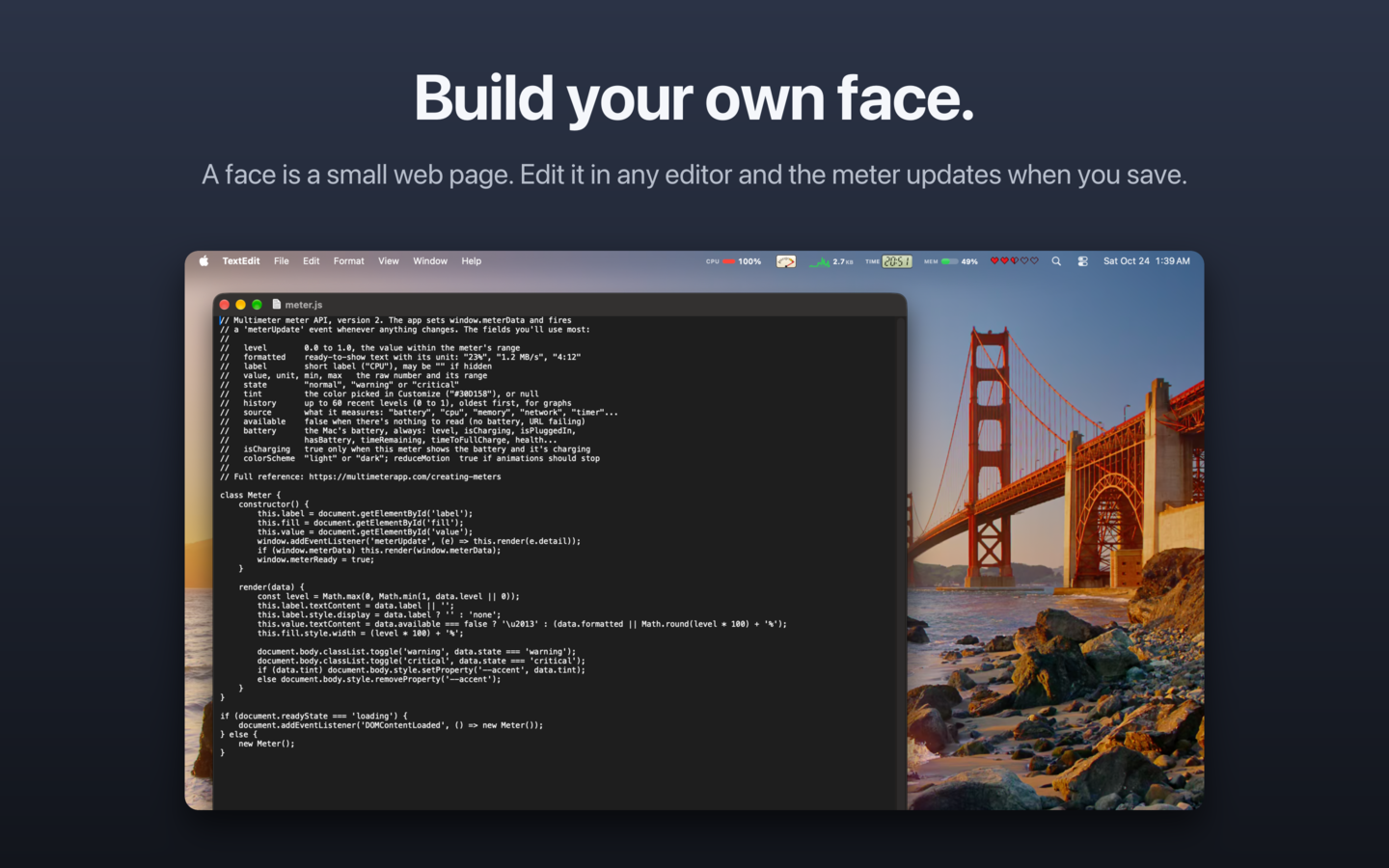Click the meter.js window title
The height and width of the screenshot is (868, 1389).
tap(304, 305)
